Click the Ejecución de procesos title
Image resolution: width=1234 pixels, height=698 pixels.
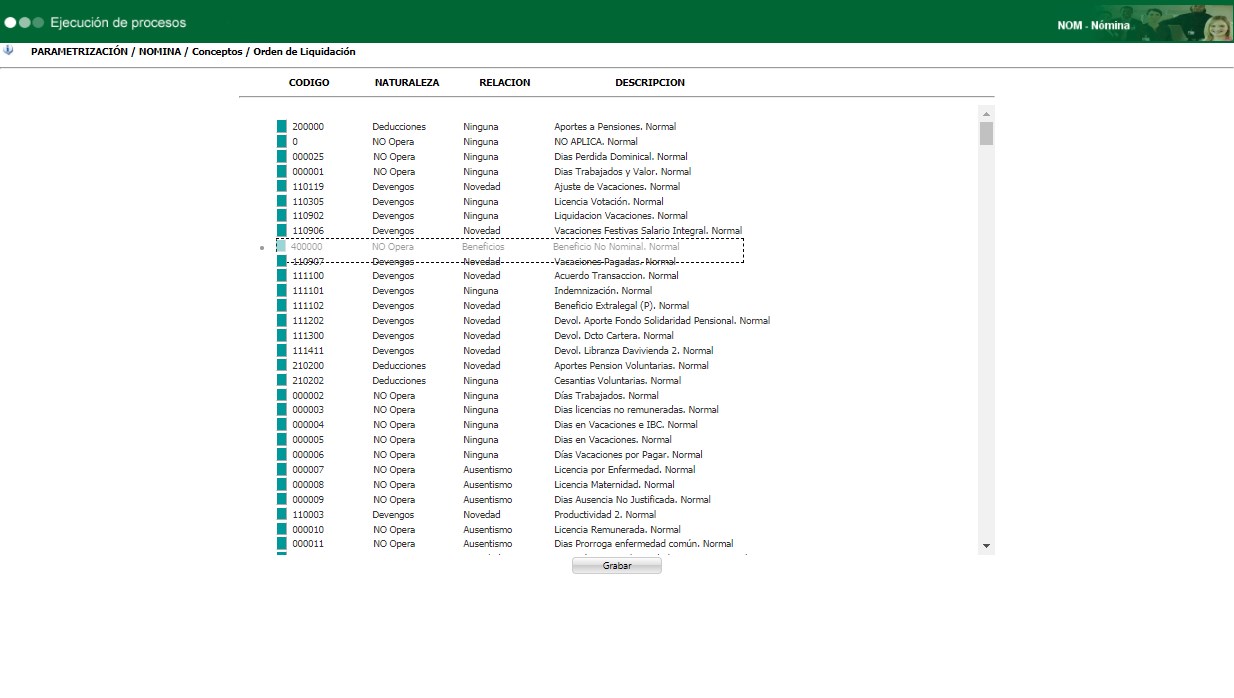pyautogui.click(x=118, y=22)
